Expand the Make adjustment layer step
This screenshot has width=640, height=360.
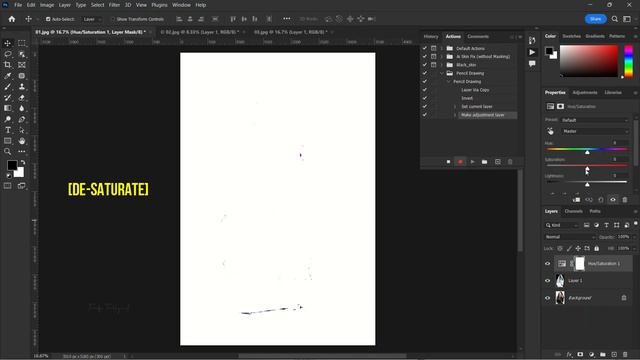(455, 115)
